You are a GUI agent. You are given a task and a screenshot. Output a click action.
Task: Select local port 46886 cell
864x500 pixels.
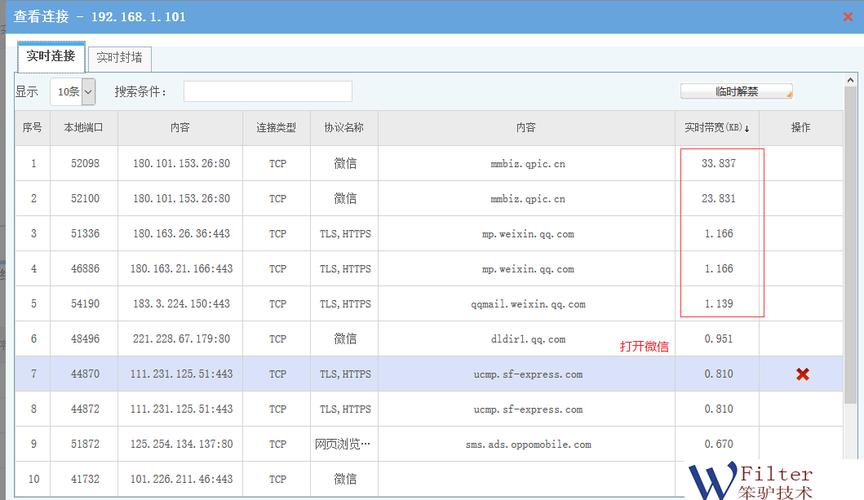[x=85, y=269]
